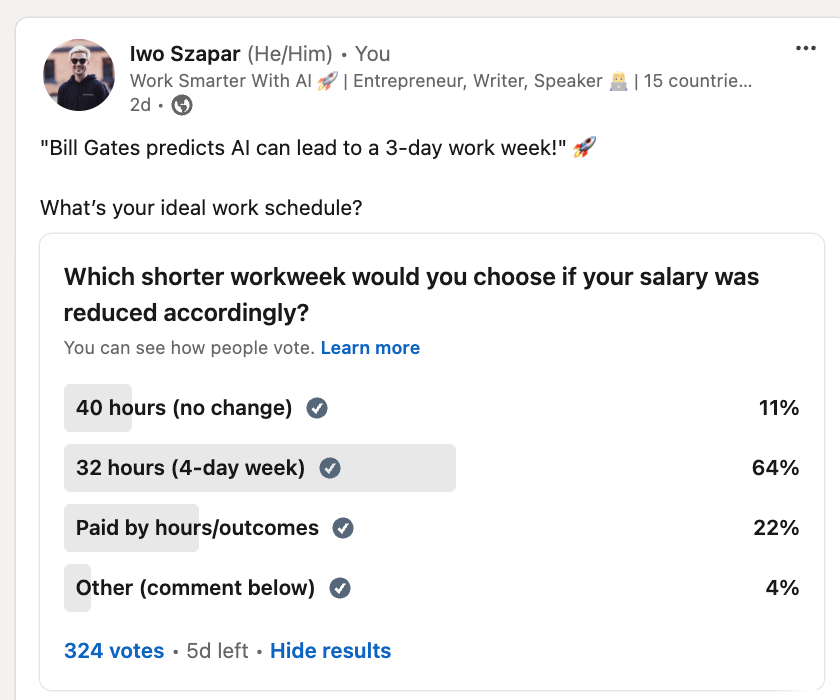The width and height of the screenshot is (840, 700).
Task: Select the Other (comment below) poll option
Action: [x=431, y=588]
